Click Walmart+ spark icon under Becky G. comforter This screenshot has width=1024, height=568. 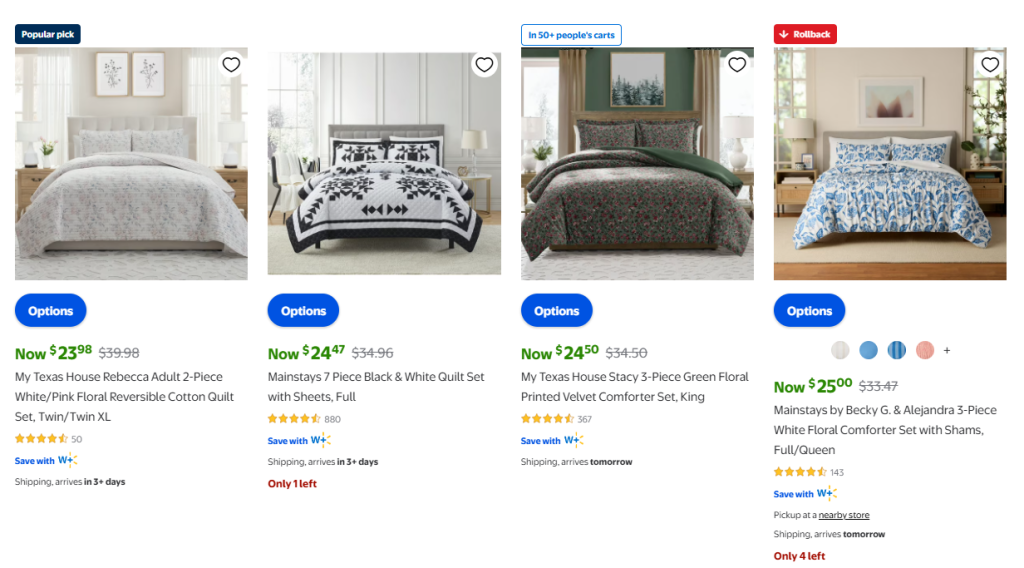[x=826, y=493]
